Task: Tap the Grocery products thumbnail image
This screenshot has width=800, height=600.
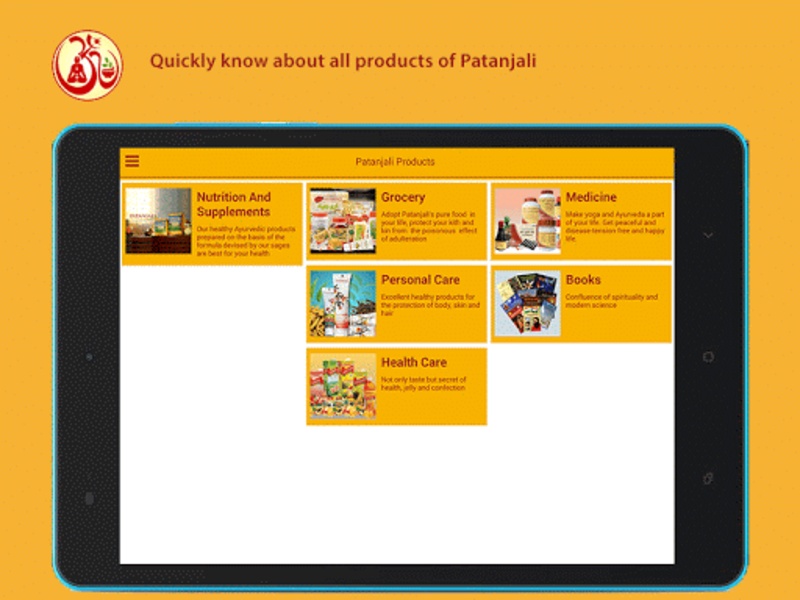Action: pyautogui.click(x=343, y=221)
